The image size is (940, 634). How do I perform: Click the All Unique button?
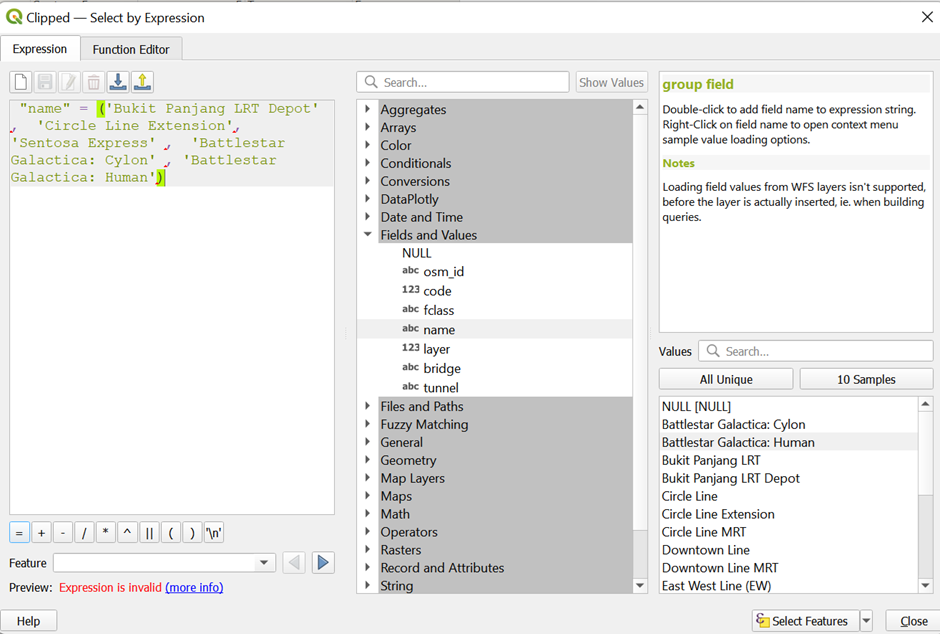click(725, 379)
